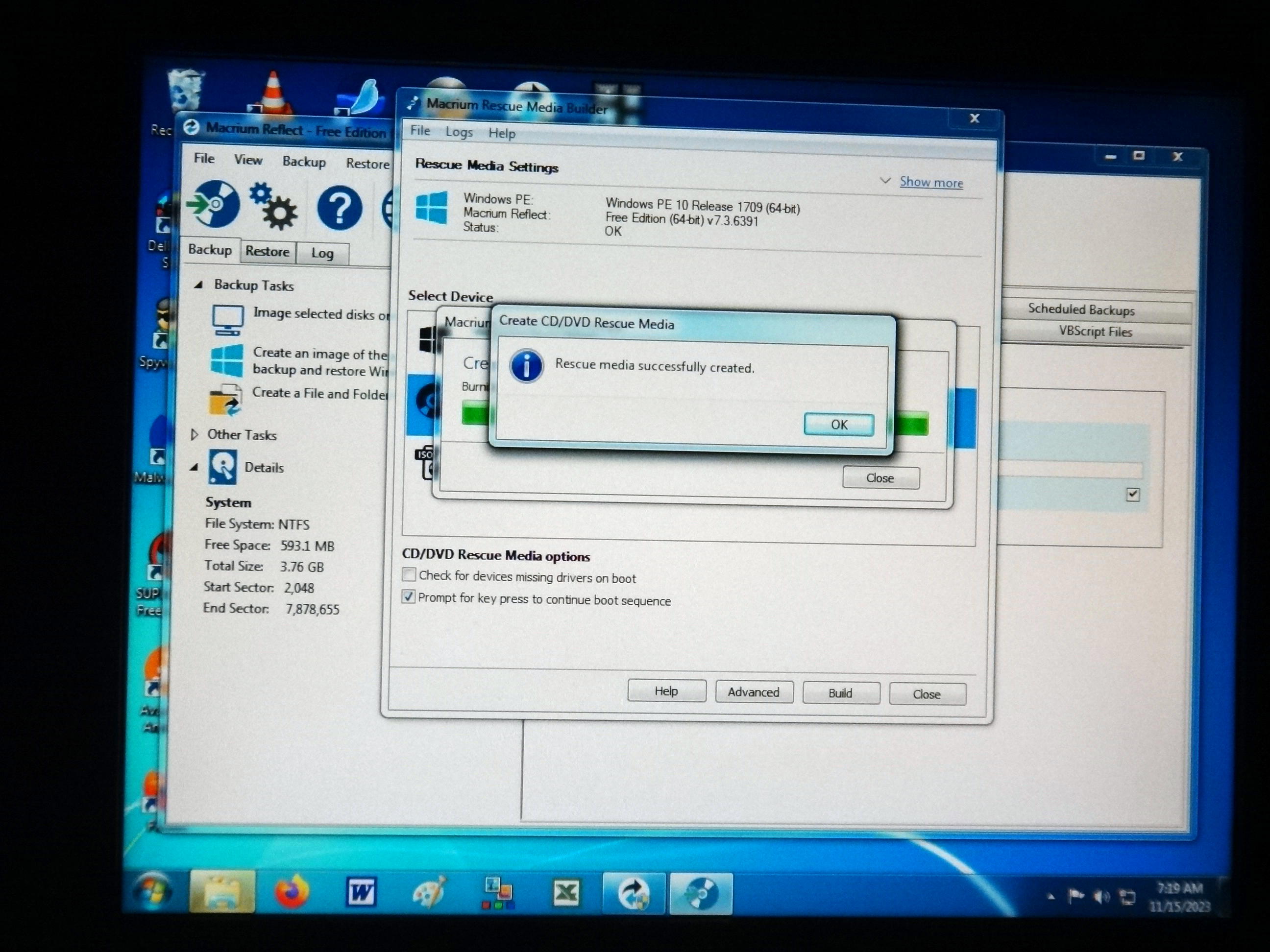The image size is (1270, 952).
Task: Click the Details disk icon
Action: (x=222, y=467)
